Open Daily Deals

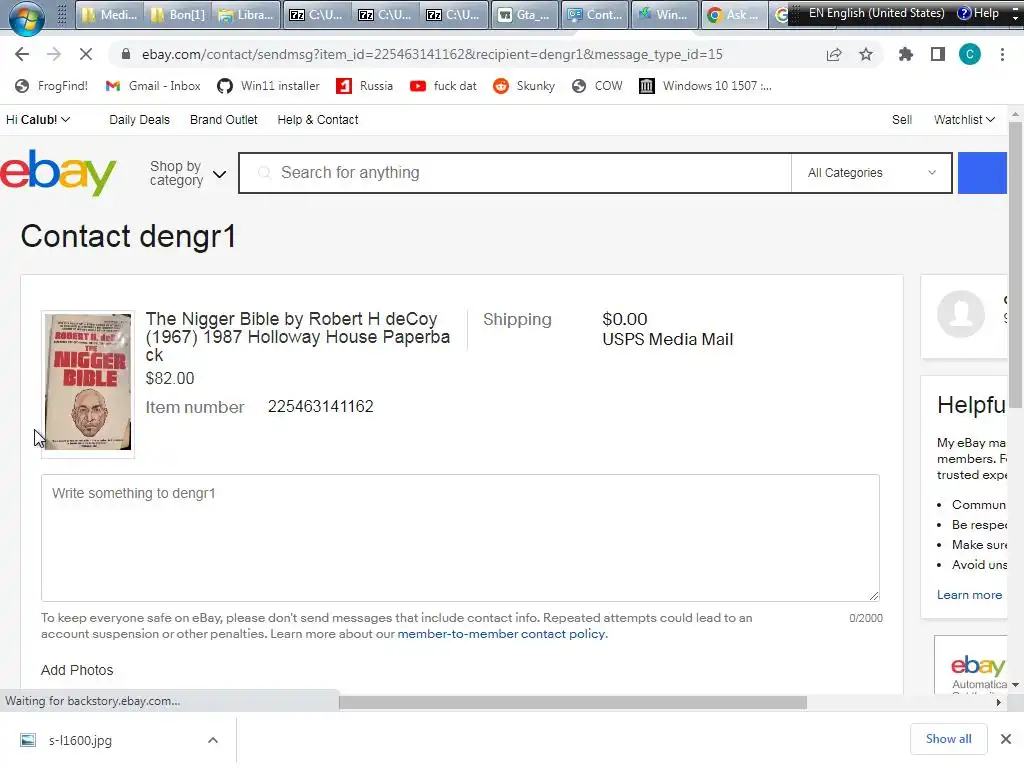click(x=139, y=120)
